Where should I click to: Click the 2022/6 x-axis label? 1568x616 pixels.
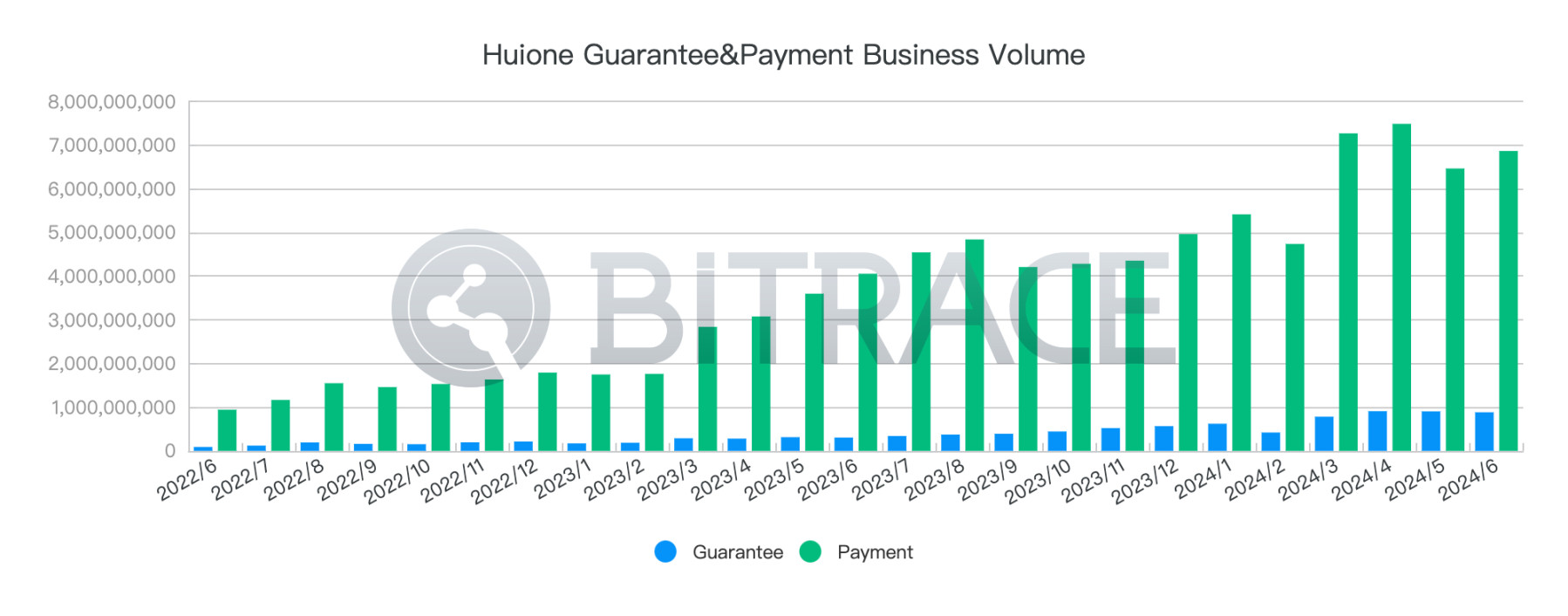pos(187,479)
